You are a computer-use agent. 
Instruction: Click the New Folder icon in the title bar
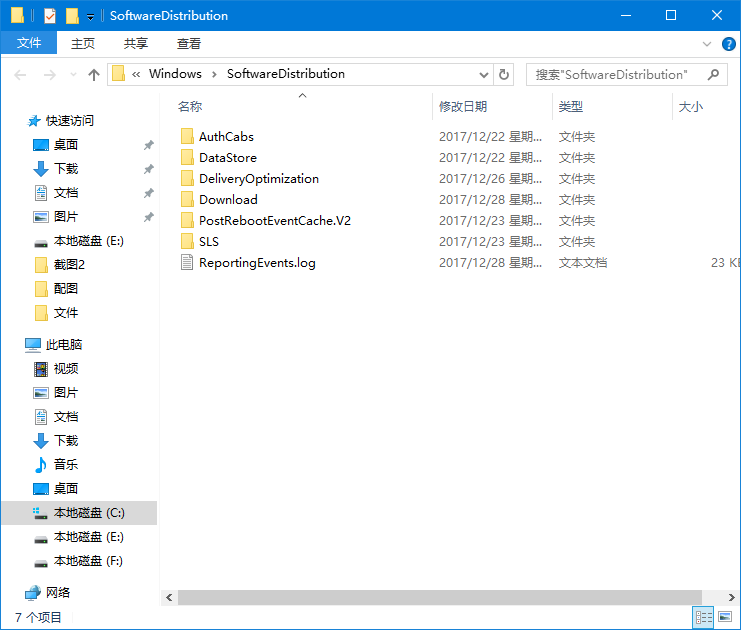[72, 16]
